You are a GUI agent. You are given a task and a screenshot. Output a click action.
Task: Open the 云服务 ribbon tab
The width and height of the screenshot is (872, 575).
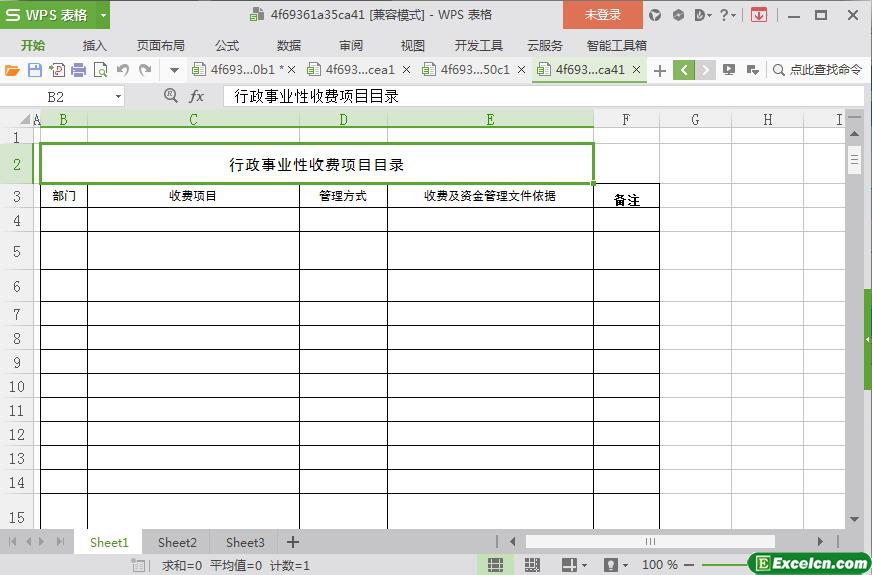544,46
